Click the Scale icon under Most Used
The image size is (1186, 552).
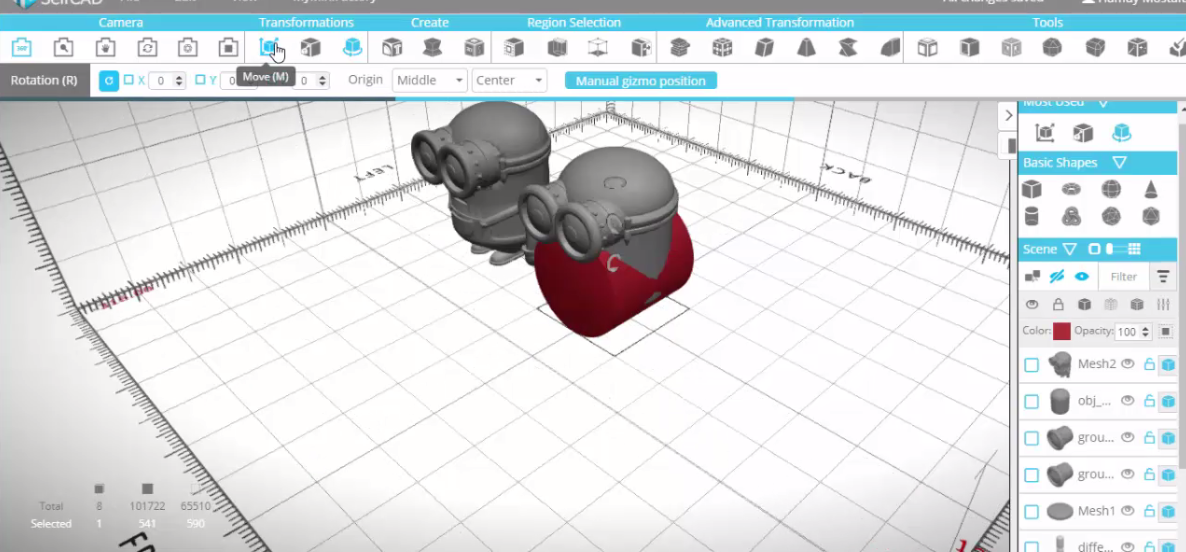1083,133
